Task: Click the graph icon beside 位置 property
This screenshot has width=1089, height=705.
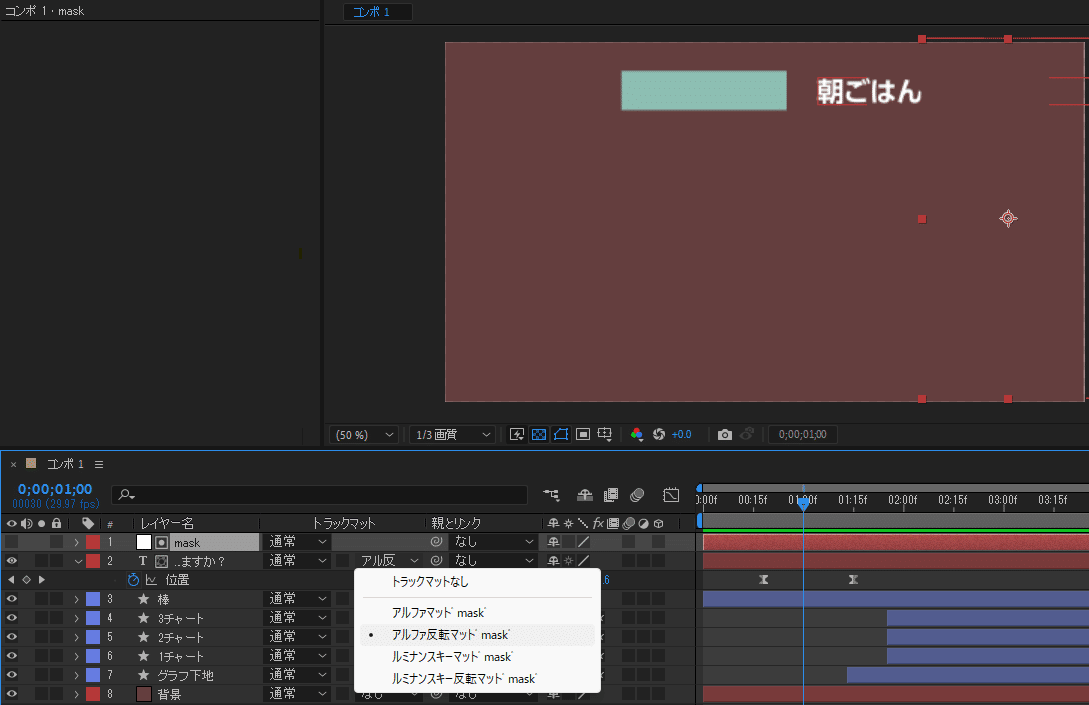Action: pos(151,579)
